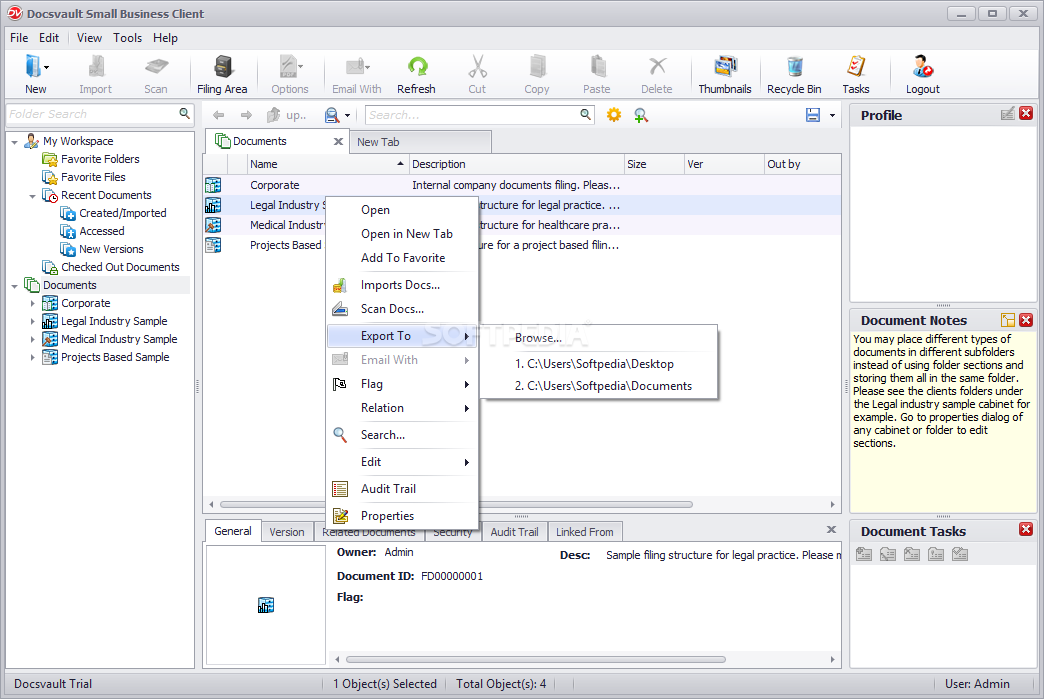The height and width of the screenshot is (699, 1044).
Task: Click the Document Notes edit note icon
Action: (x=1007, y=320)
